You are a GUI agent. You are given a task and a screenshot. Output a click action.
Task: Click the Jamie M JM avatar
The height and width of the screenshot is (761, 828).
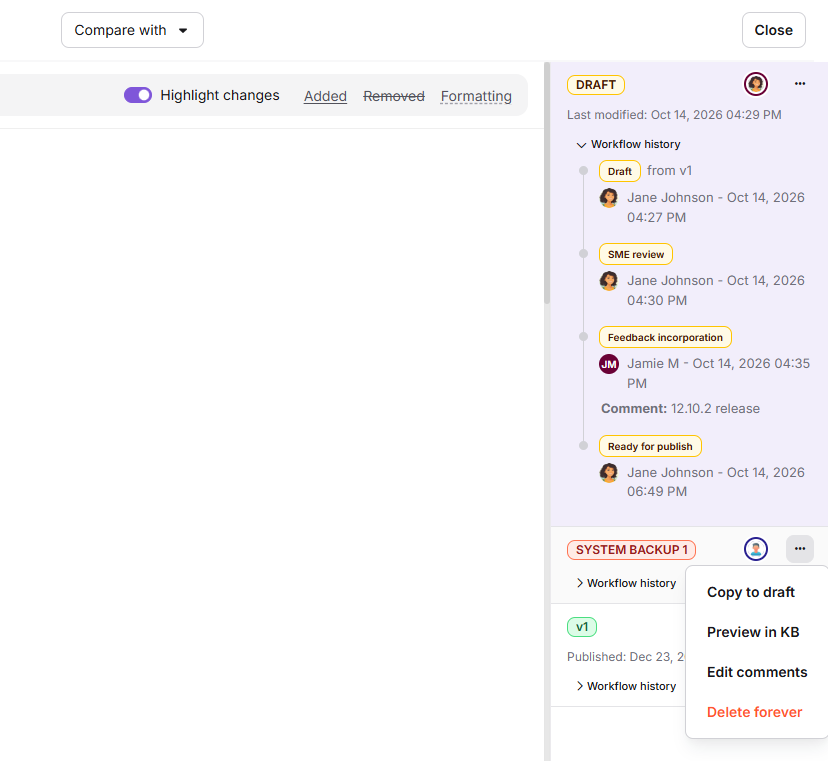point(609,364)
